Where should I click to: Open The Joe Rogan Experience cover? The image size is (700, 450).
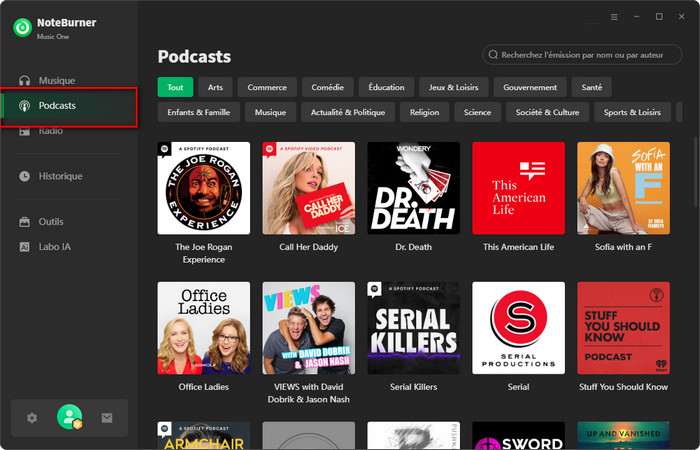point(204,188)
